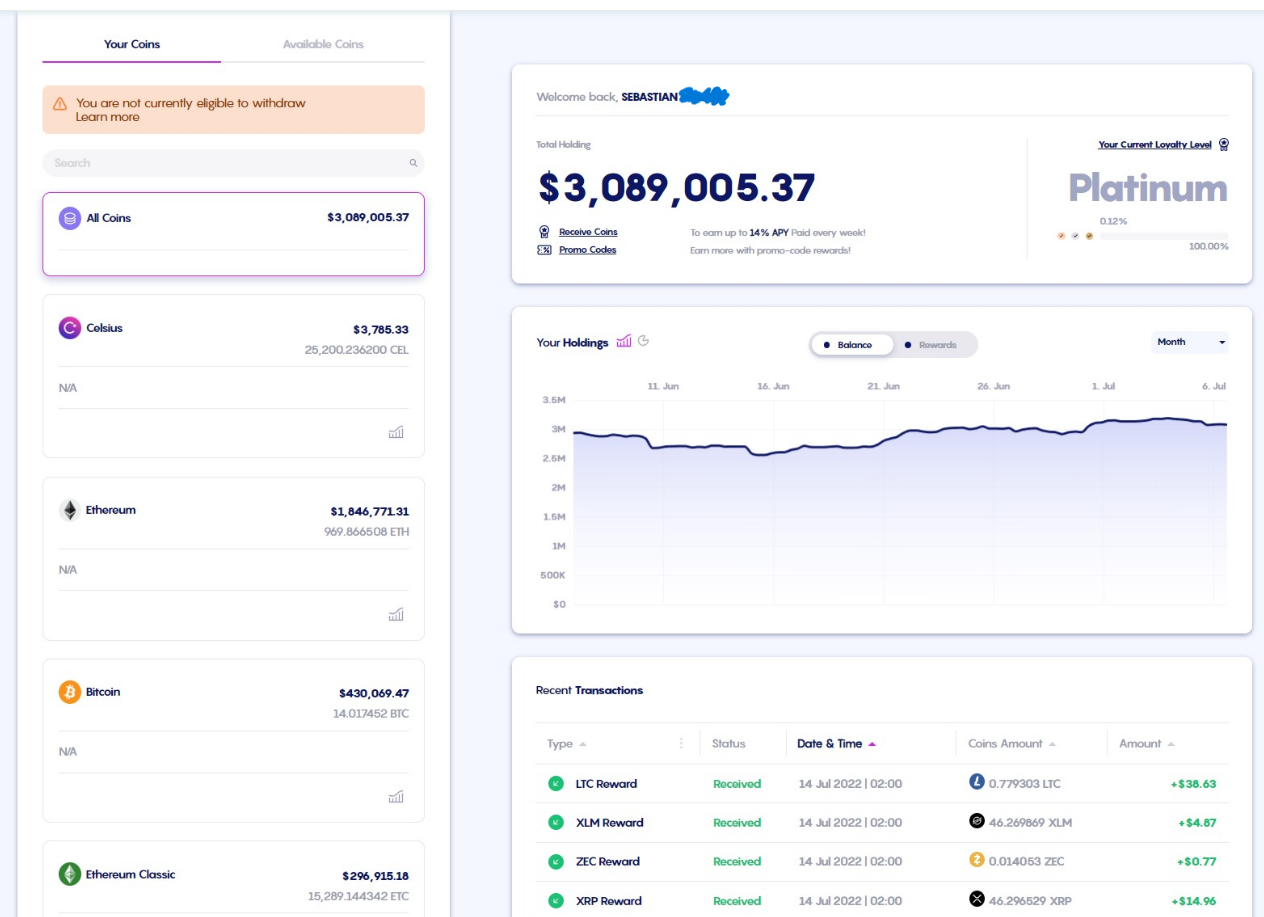Click the ZEC Reward received arrow icon
The image size is (1264, 917).
[556, 861]
